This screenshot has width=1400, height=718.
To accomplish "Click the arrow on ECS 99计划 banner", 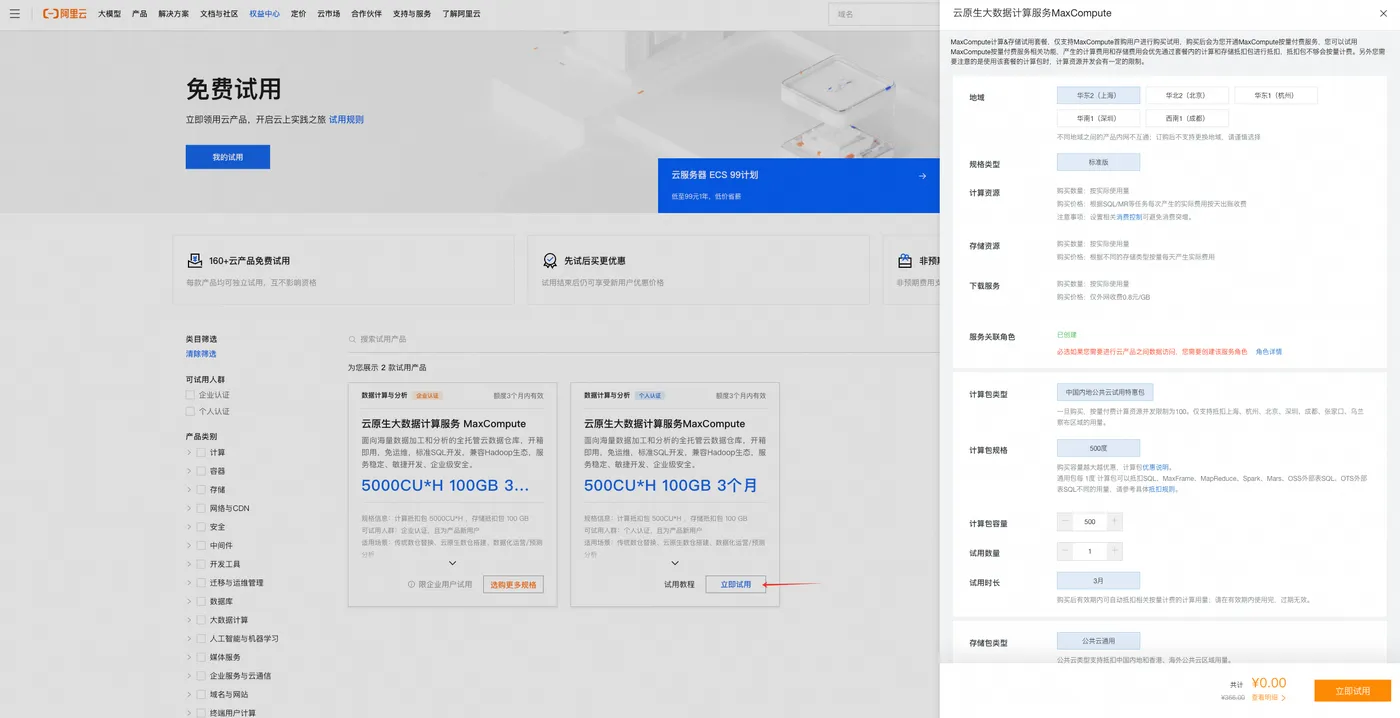I will coord(922,176).
